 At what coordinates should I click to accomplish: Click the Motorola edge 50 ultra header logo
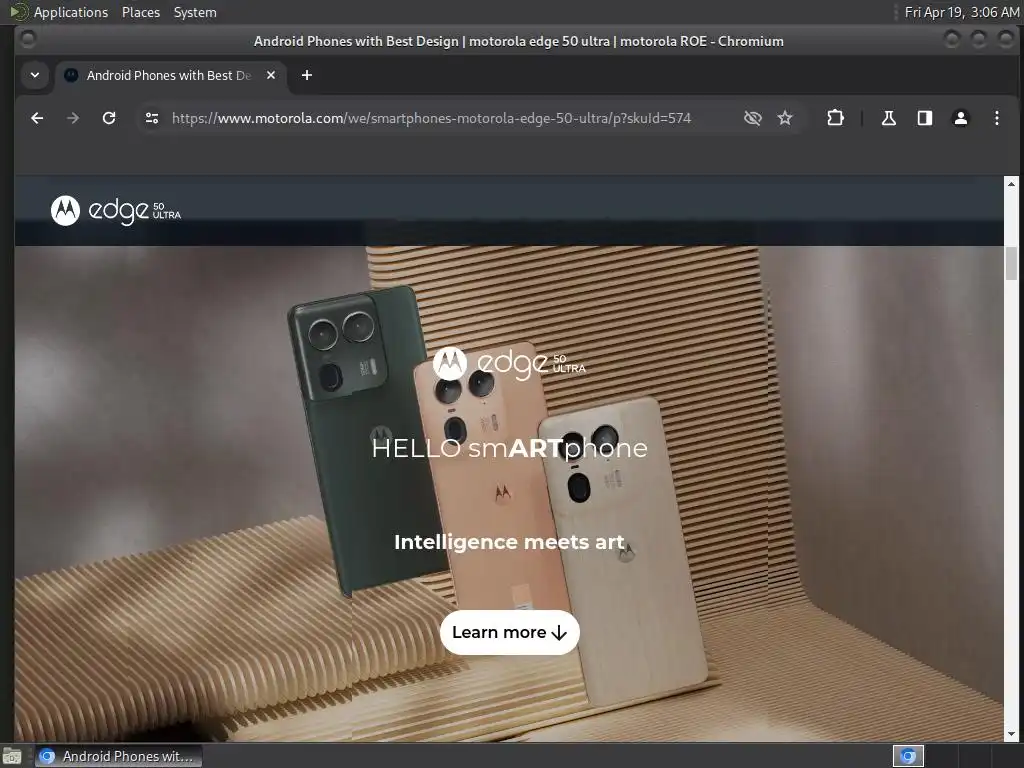point(116,210)
